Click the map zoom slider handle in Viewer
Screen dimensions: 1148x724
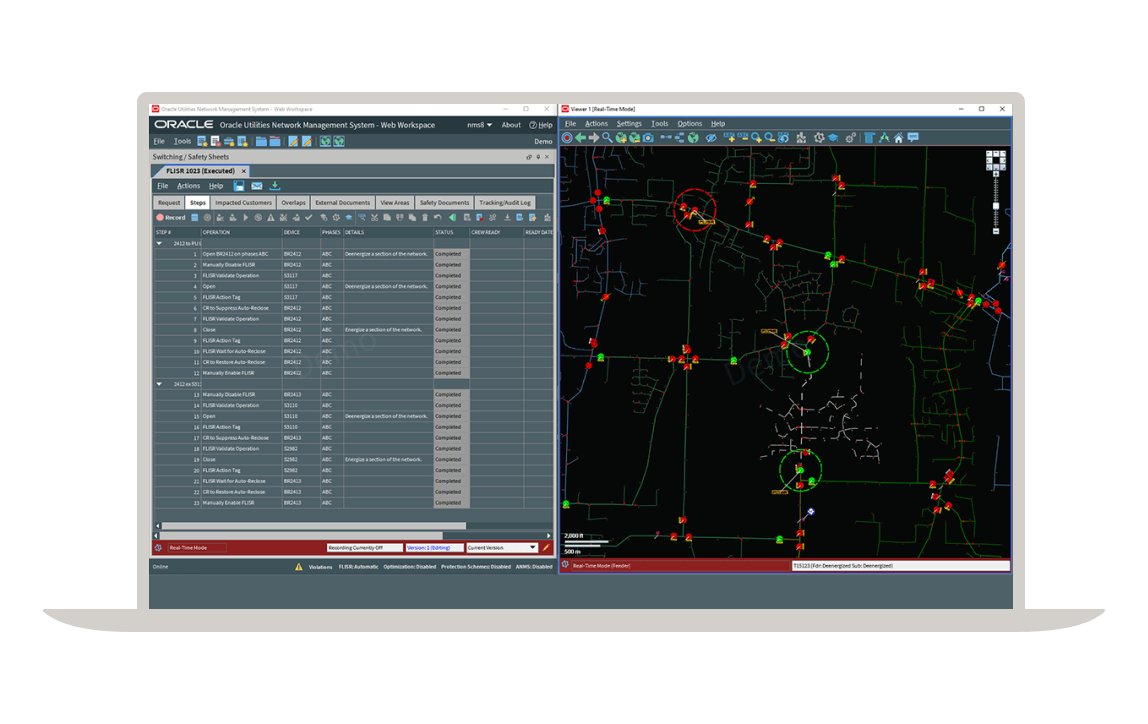(996, 206)
